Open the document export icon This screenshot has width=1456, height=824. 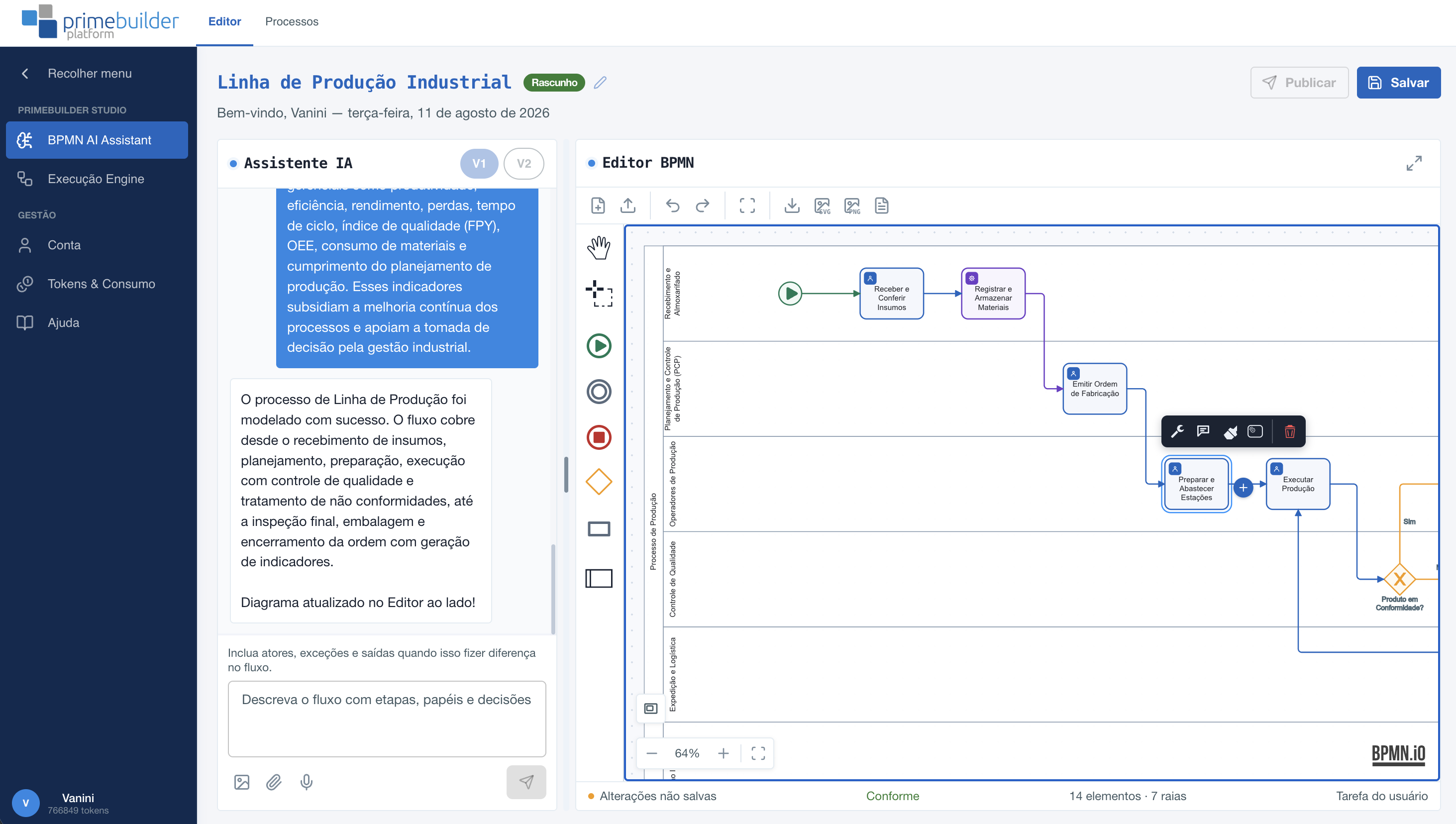[x=881, y=206]
